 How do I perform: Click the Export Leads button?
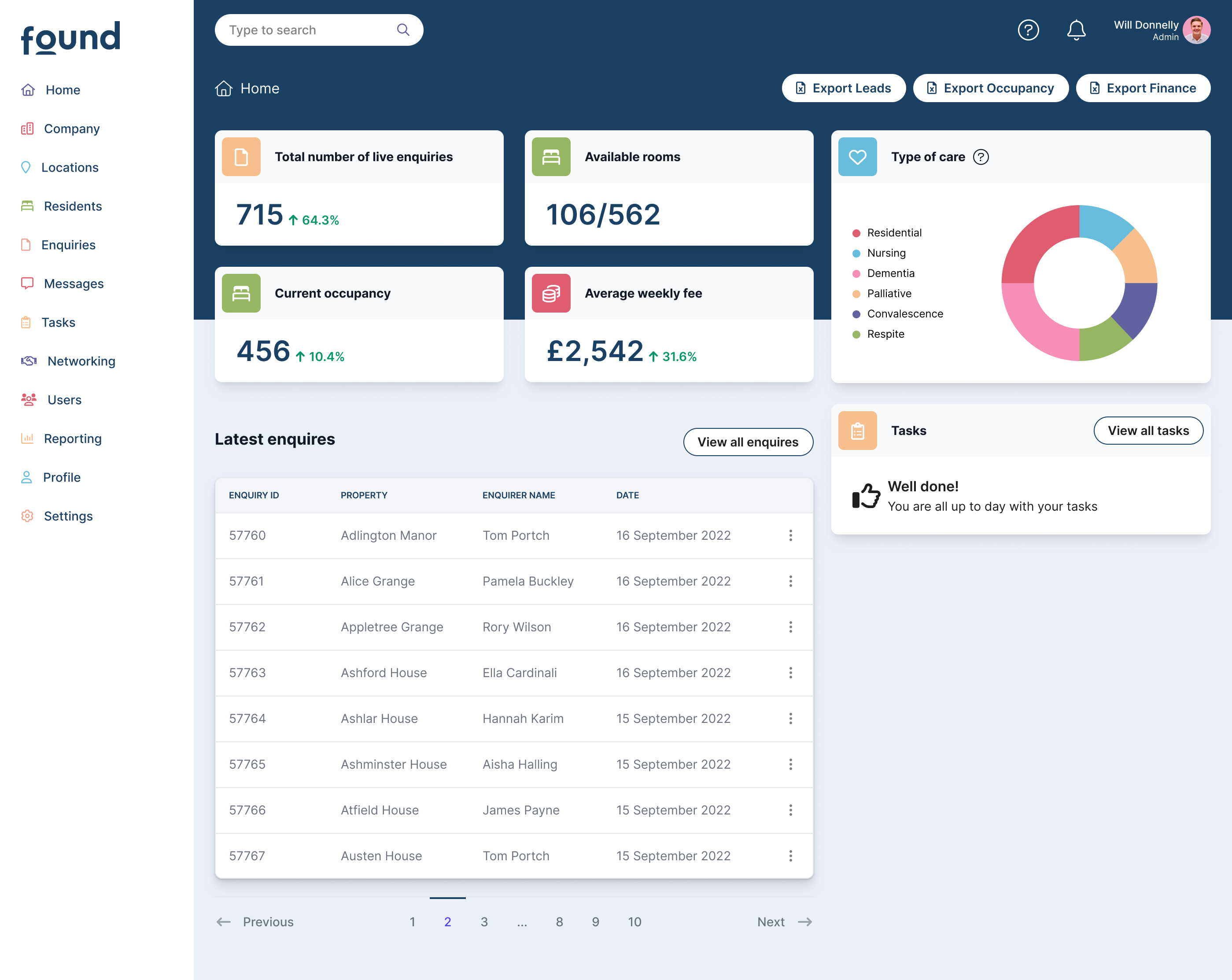(x=844, y=88)
